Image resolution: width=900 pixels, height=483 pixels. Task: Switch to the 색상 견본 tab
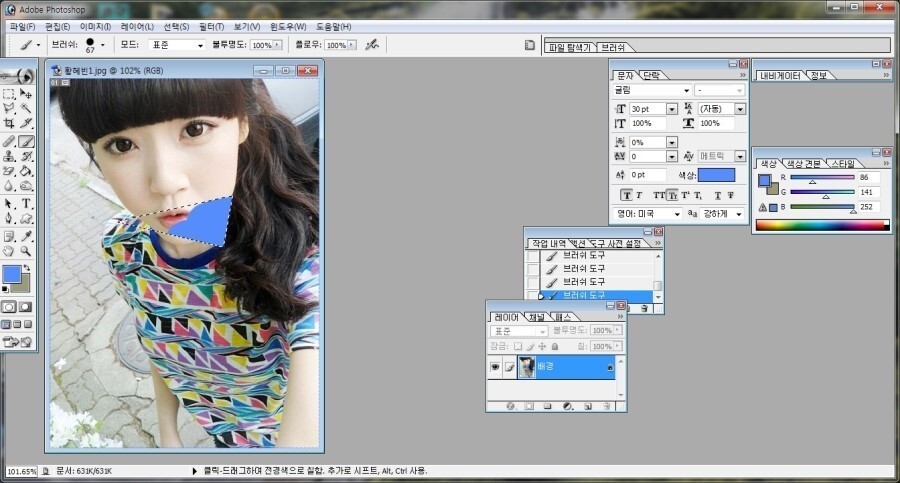804,164
